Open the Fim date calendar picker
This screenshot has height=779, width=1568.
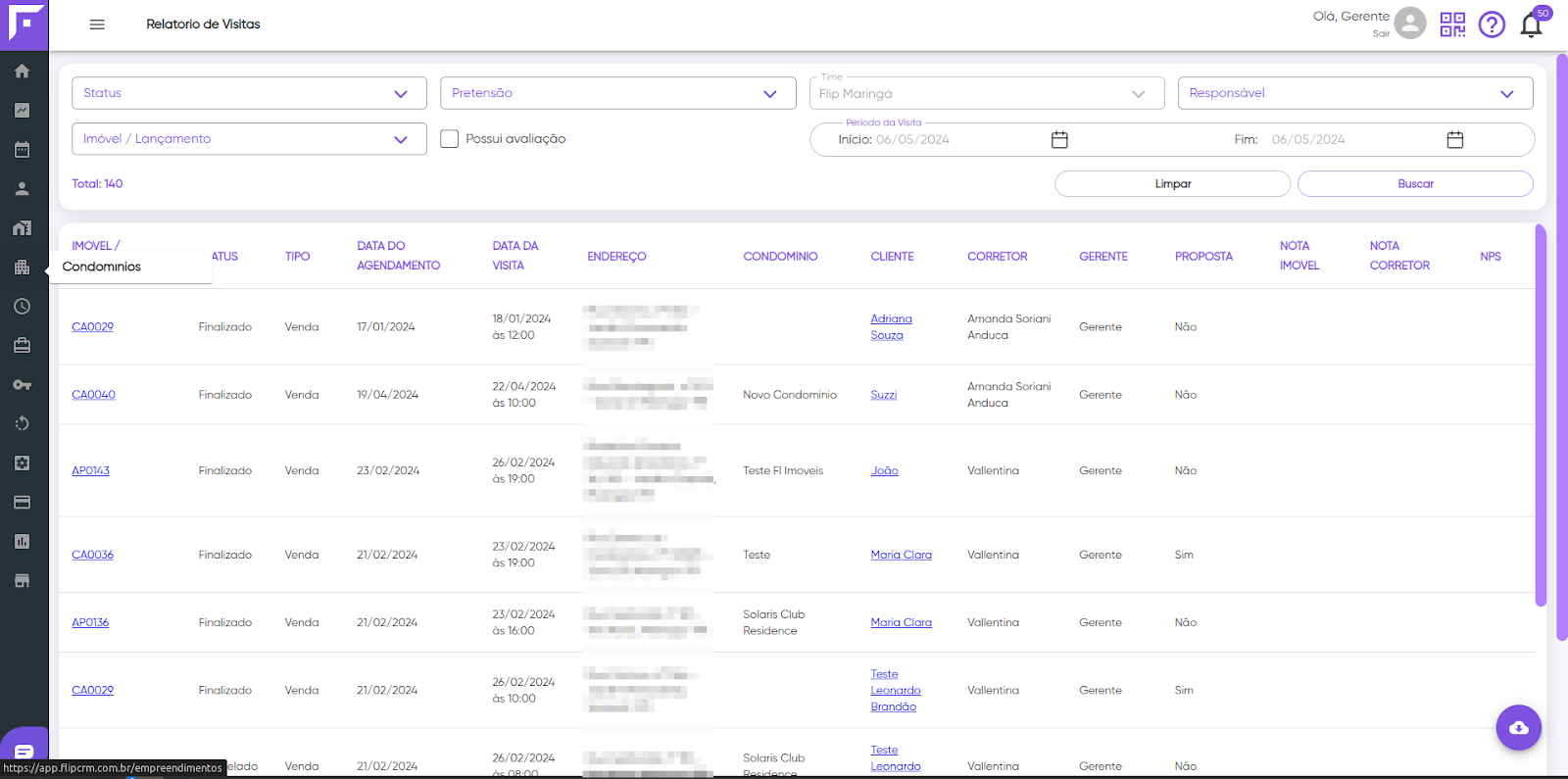[1455, 139]
